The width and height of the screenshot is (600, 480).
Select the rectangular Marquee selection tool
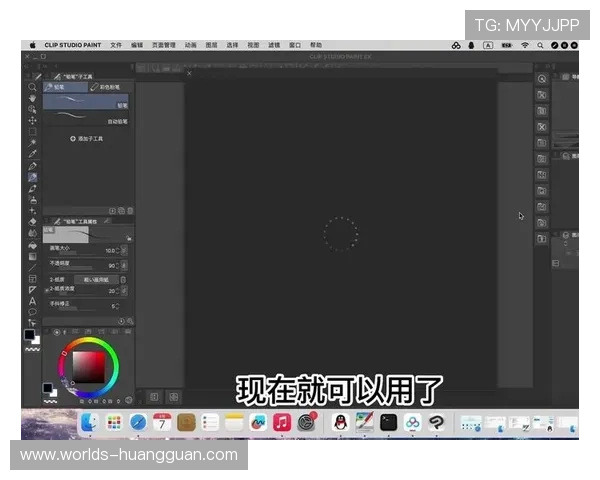point(32,131)
